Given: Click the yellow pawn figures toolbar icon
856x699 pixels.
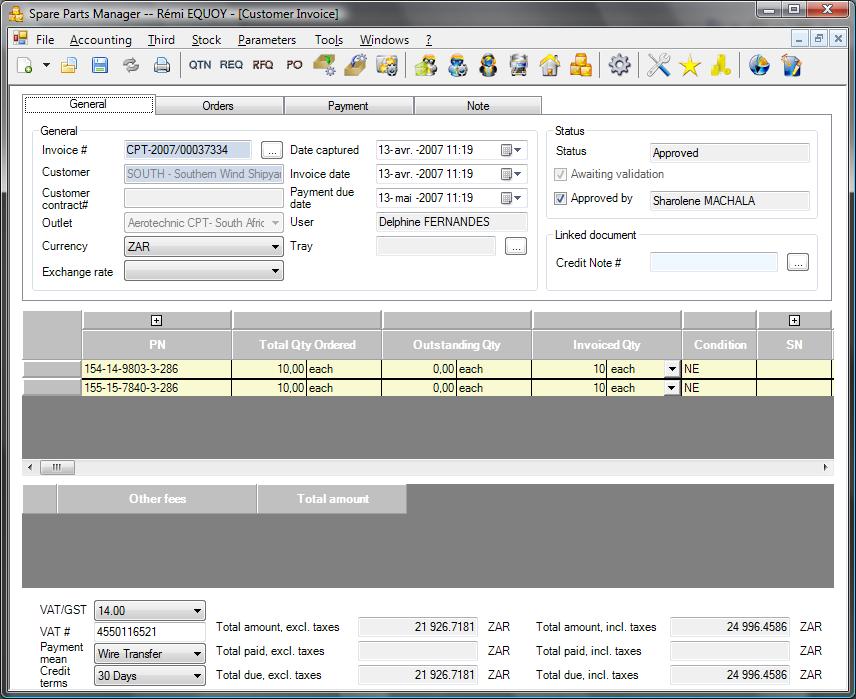Looking at the screenshot, I should (x=721, y=66).
